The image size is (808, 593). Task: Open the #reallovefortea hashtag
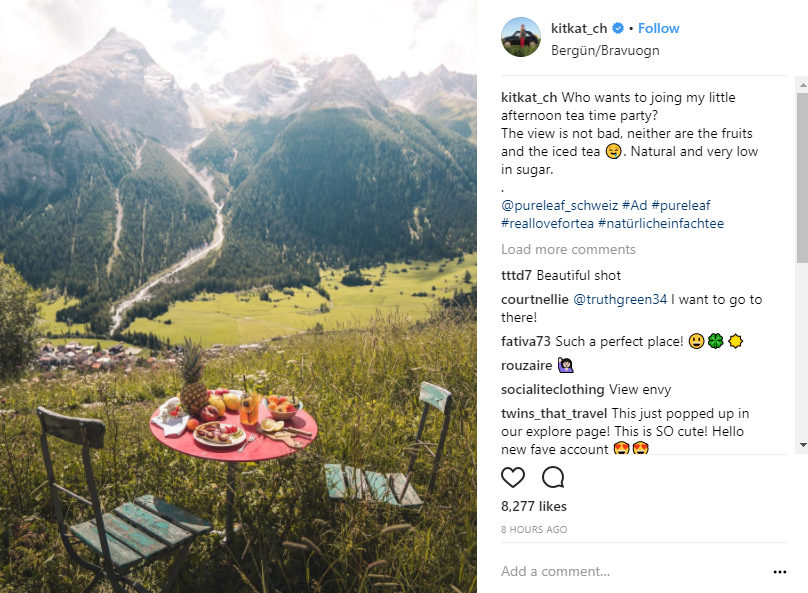(x=547, y=224)
